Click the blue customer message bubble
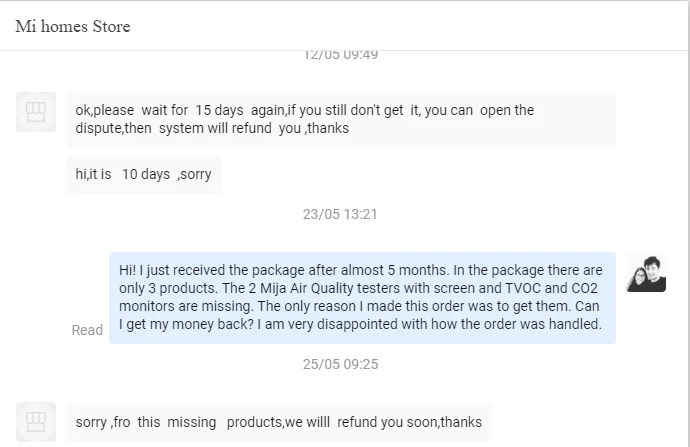Image resolution: width=690 pixels, height=447 pixels. pos(361,297)
